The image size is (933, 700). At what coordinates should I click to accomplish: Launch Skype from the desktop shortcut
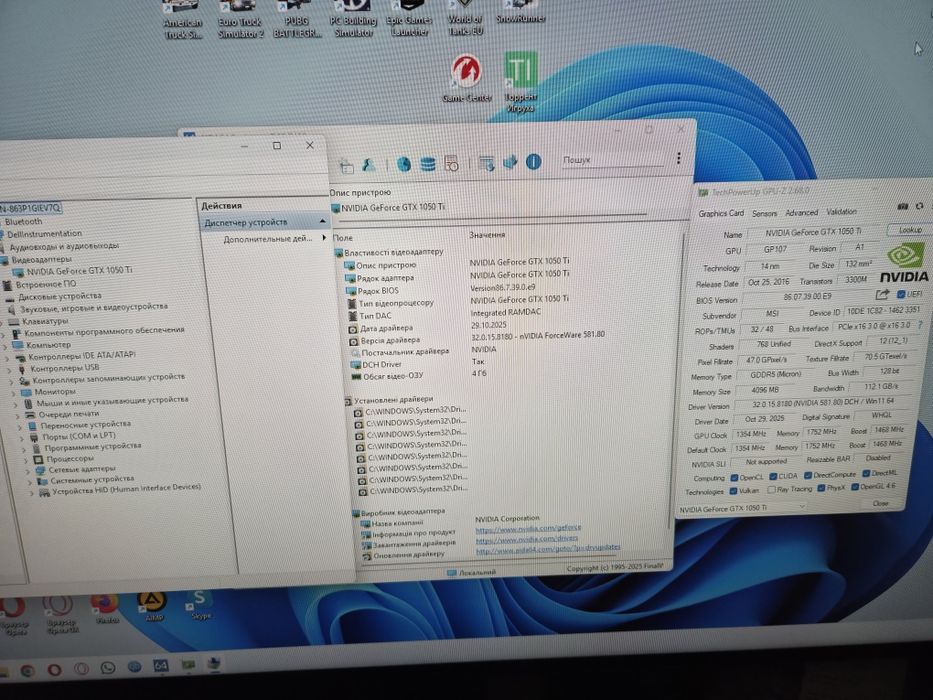(x=200, y=604)
